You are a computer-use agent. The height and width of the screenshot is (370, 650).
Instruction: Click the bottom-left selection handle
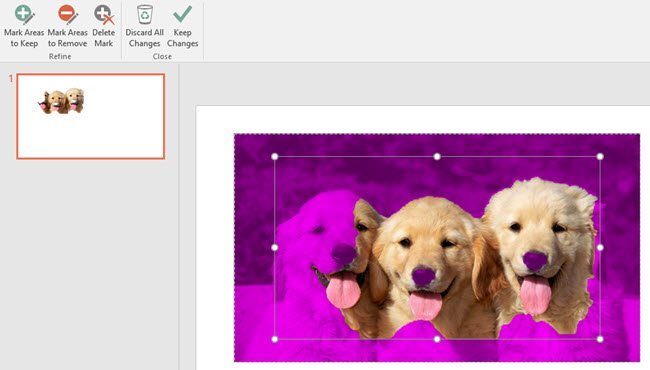click(274, 339)
